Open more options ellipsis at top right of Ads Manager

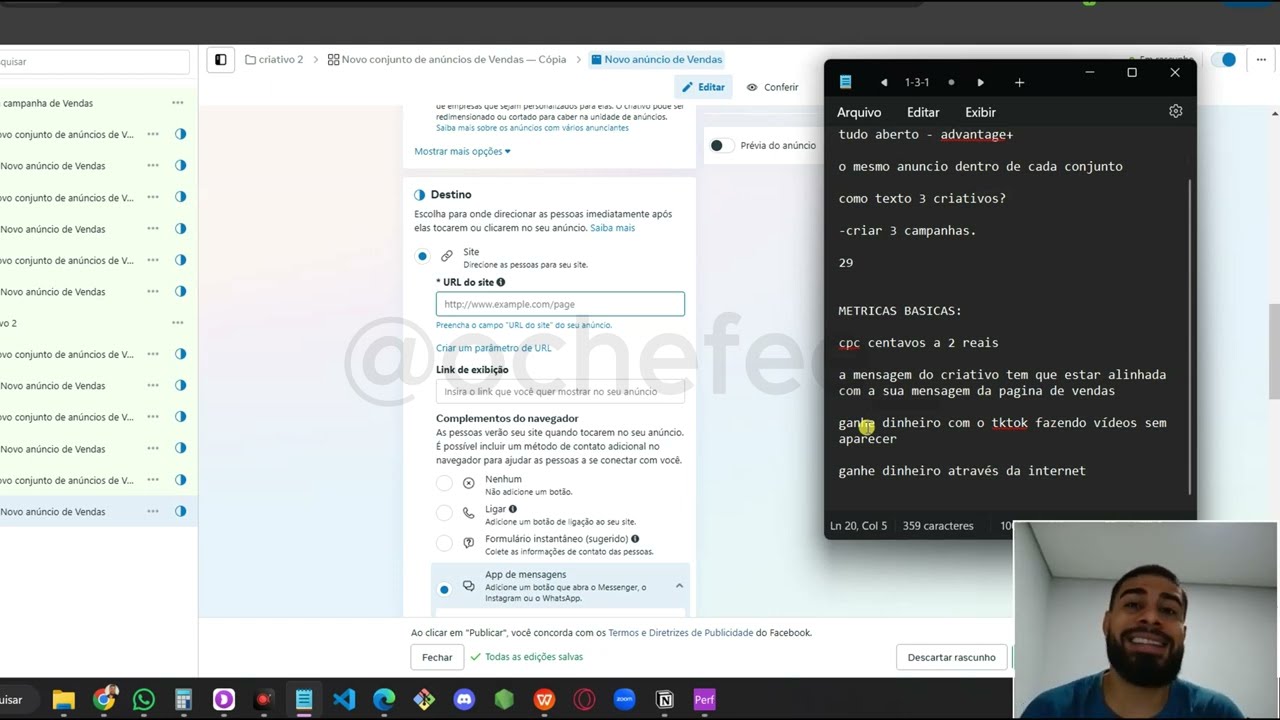pos(1261,60)
